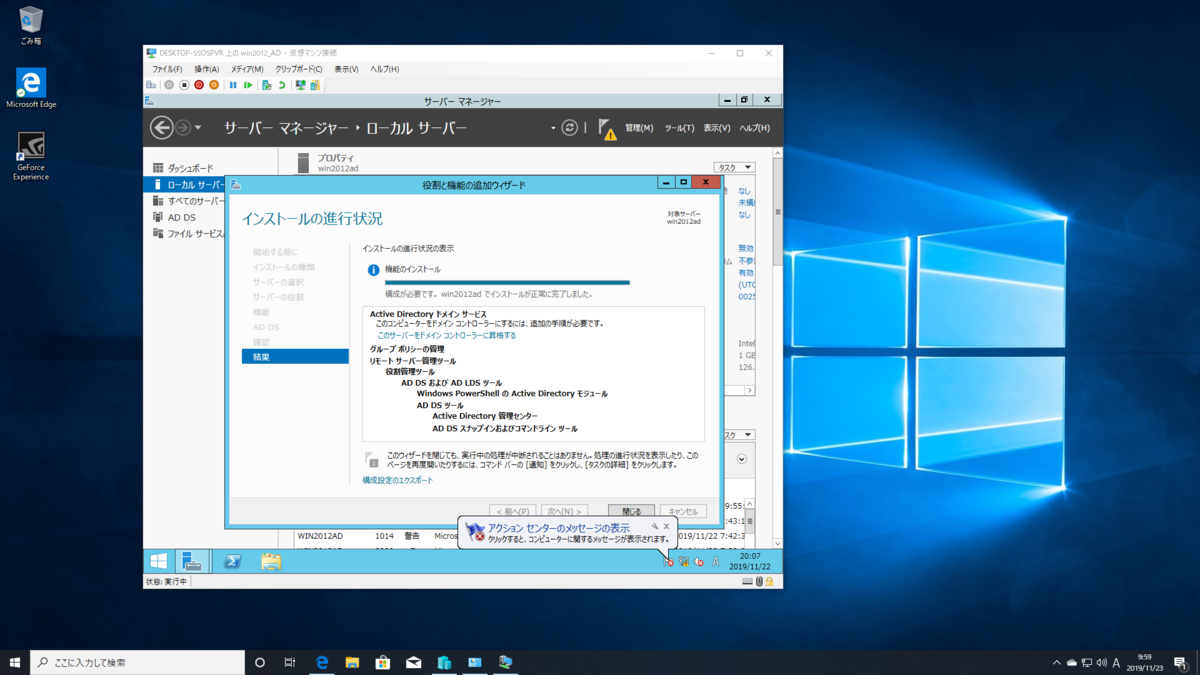This screenshot has width=1200, height=675.
Task: Click このサーバーをドメイン コントローラーに昇格する link
Action: (447, 336)
